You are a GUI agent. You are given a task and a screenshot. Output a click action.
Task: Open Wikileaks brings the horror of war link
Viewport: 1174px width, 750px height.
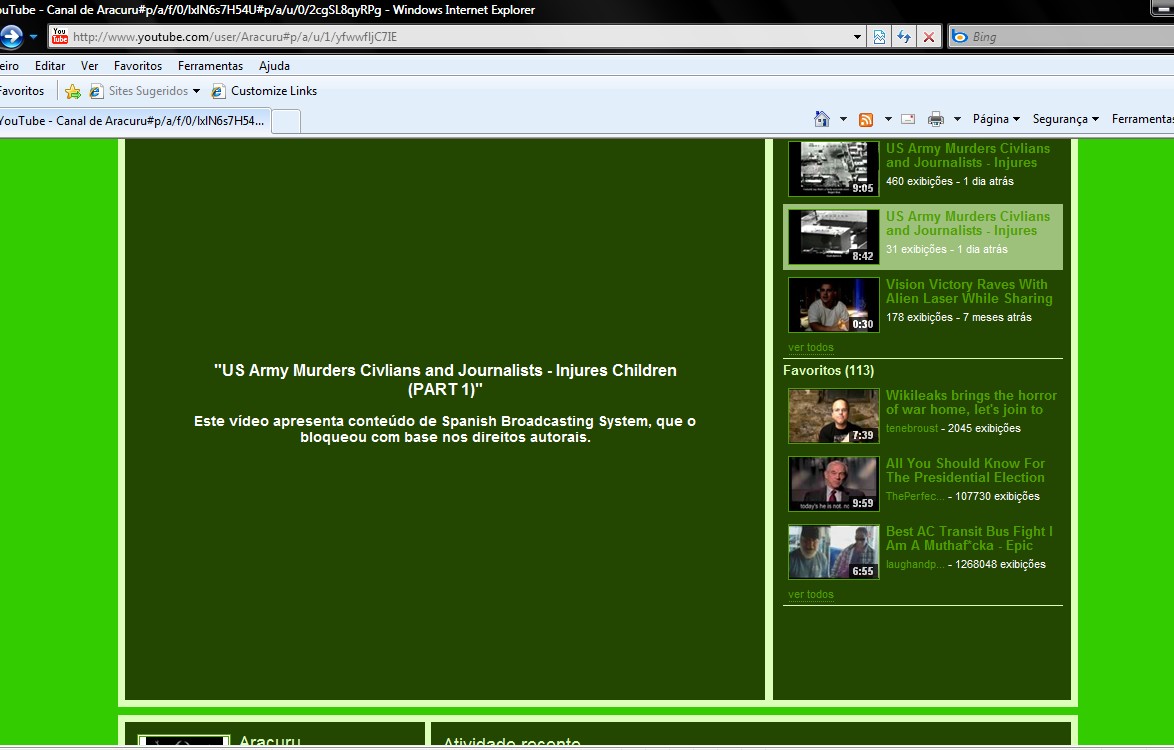point(971,403)
